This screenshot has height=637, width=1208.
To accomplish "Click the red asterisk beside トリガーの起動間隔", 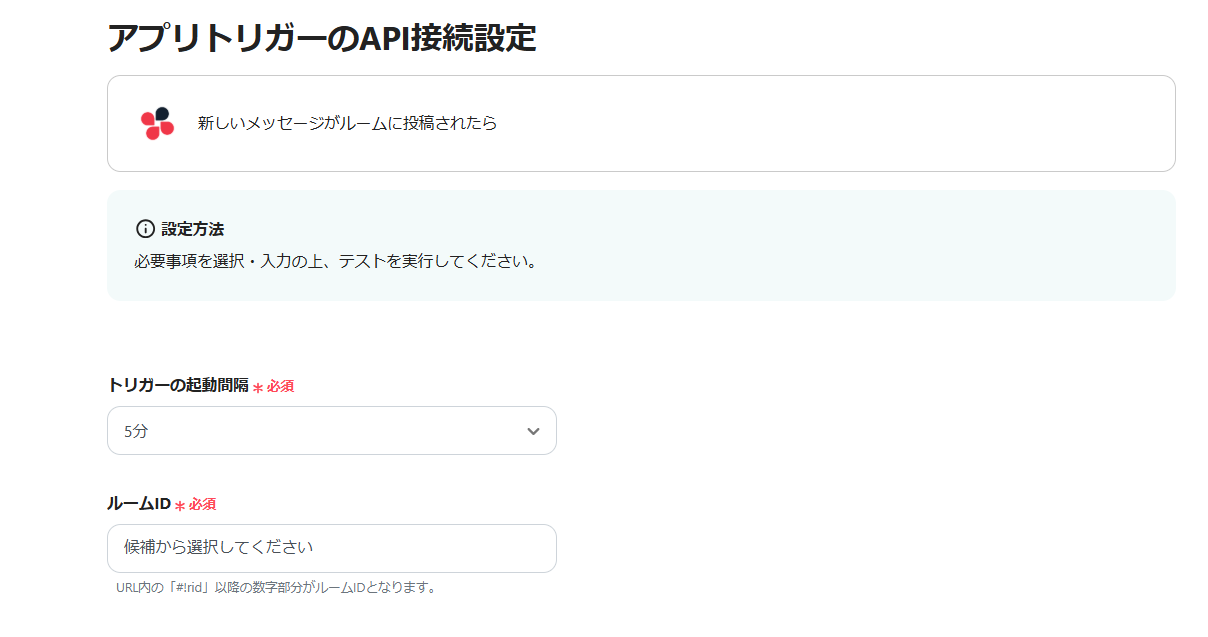I will 258,387.
